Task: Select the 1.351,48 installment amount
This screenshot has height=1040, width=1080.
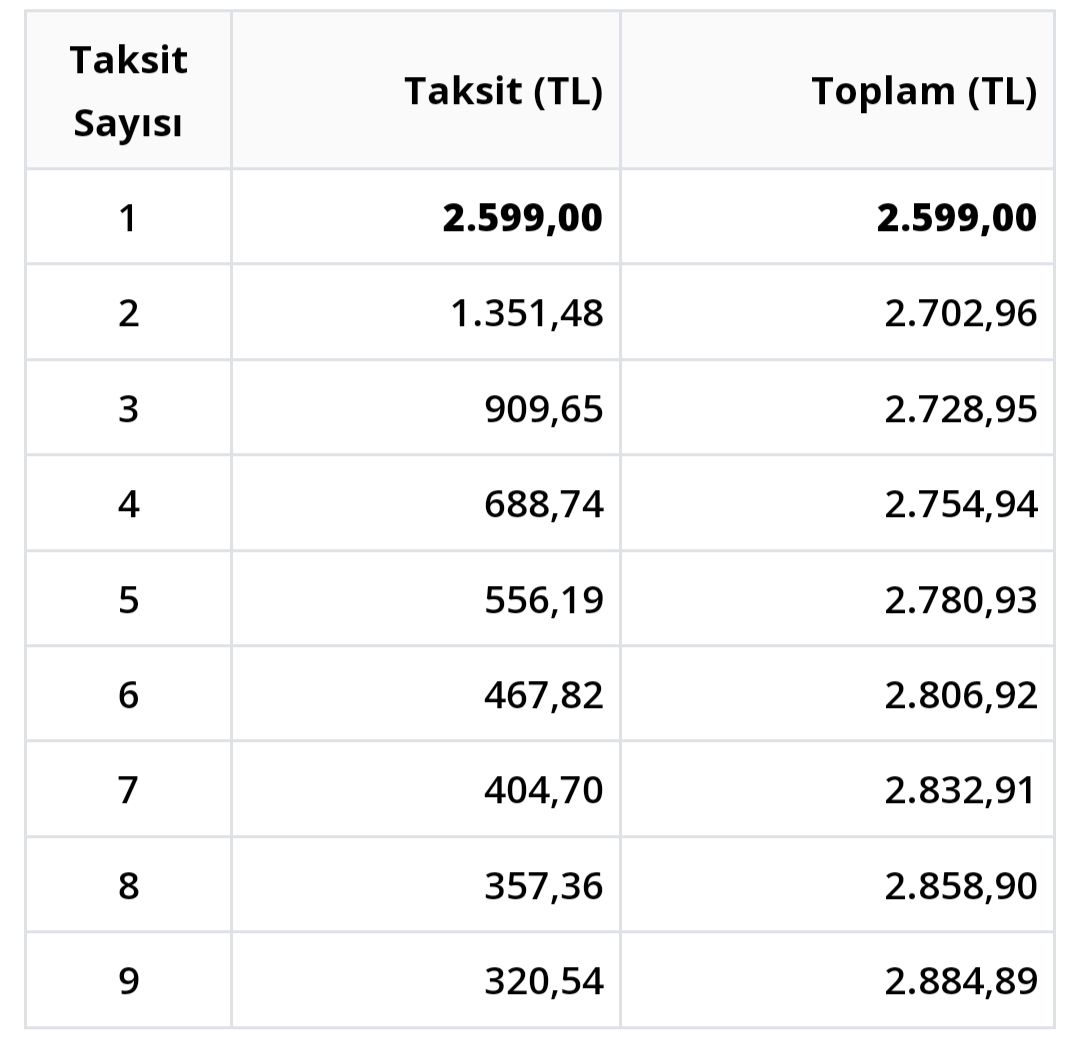Action: 529,314
